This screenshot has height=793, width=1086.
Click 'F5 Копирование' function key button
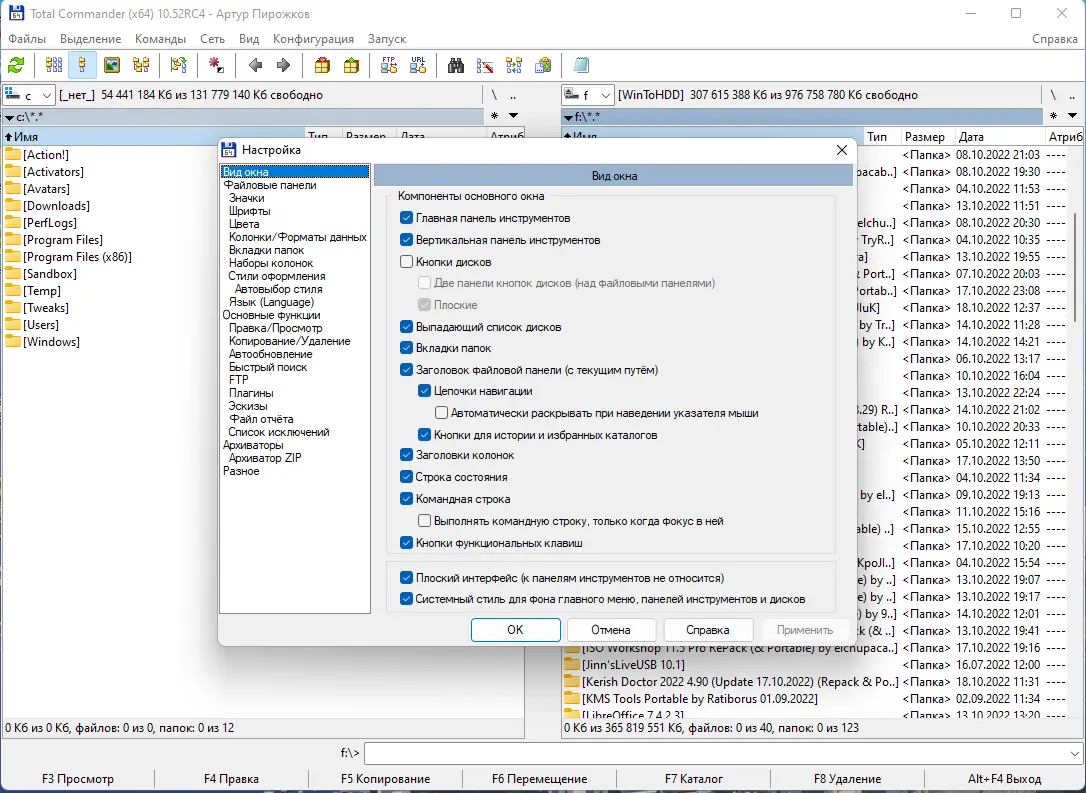click(386, 778)
